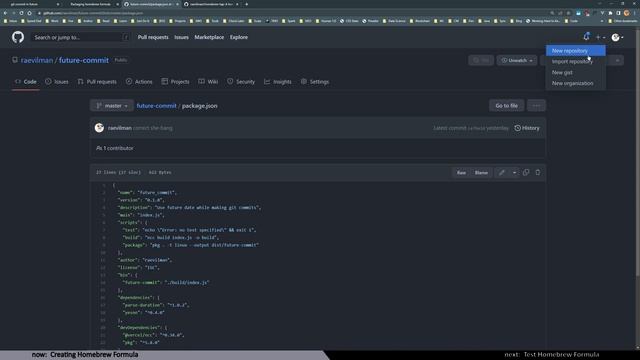This screenshot has width=640, height=360.
Task: Open the future-commit repository title link
Action: (84, 60)
